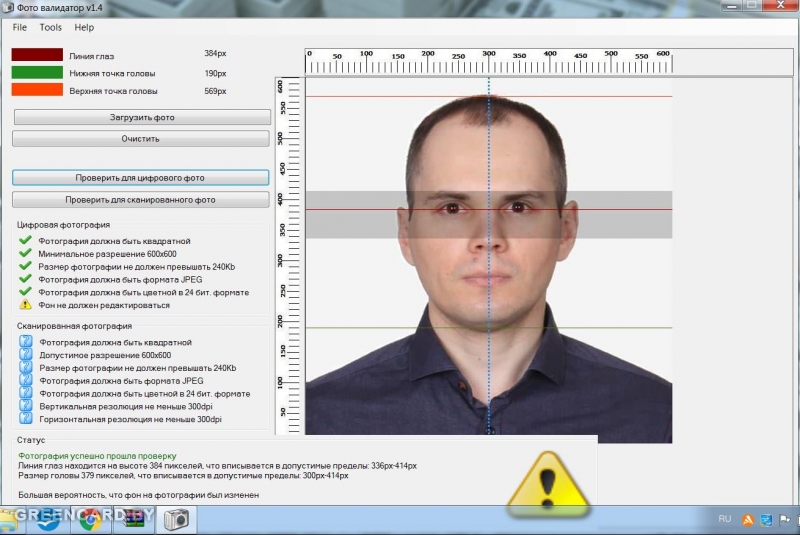Click the orange "Верхняя точка головы" color swatch
Screen dimensions: 800x535
coord(37,91)
